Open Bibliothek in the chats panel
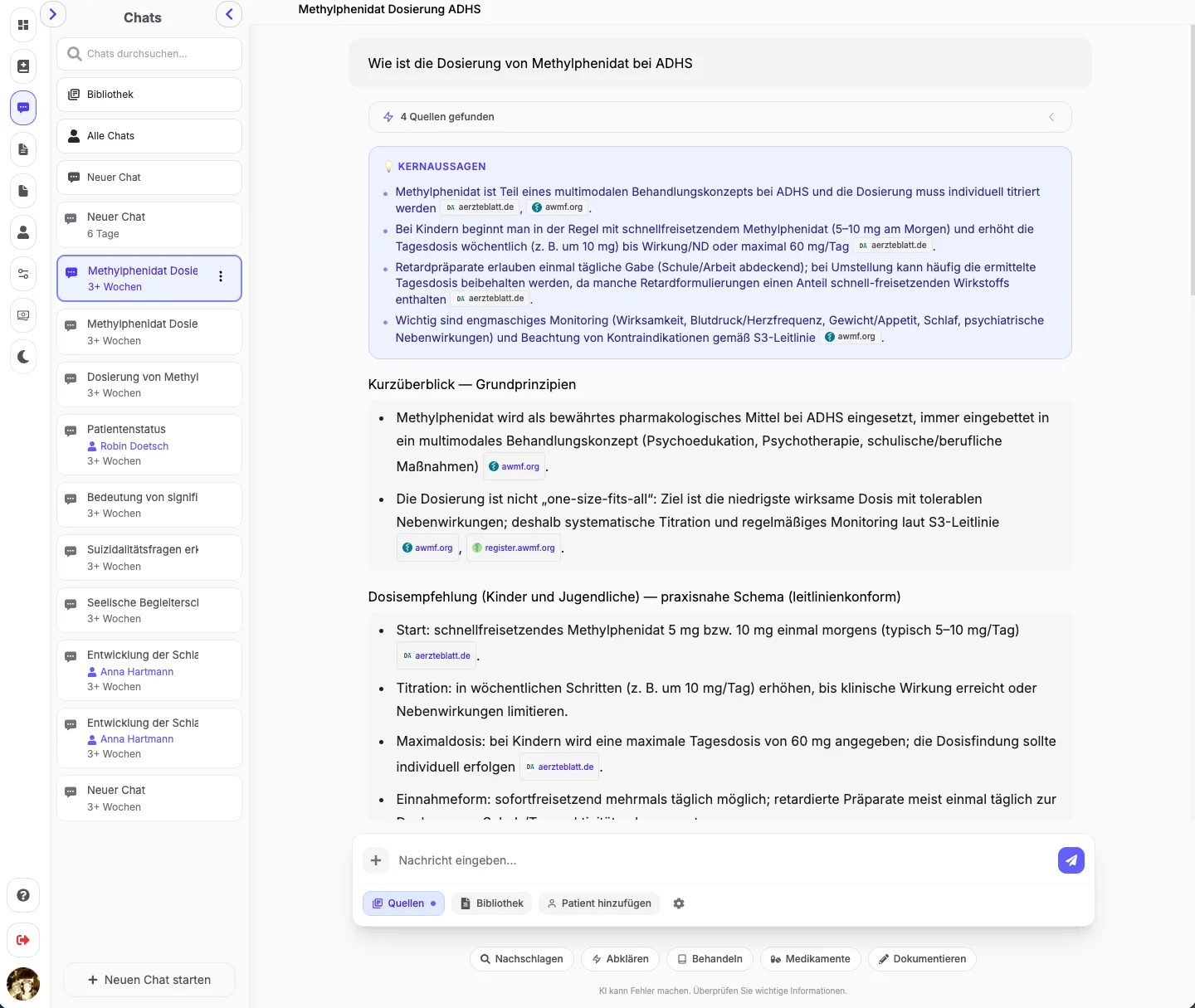1195x1008 pixels. click(149, 95)
